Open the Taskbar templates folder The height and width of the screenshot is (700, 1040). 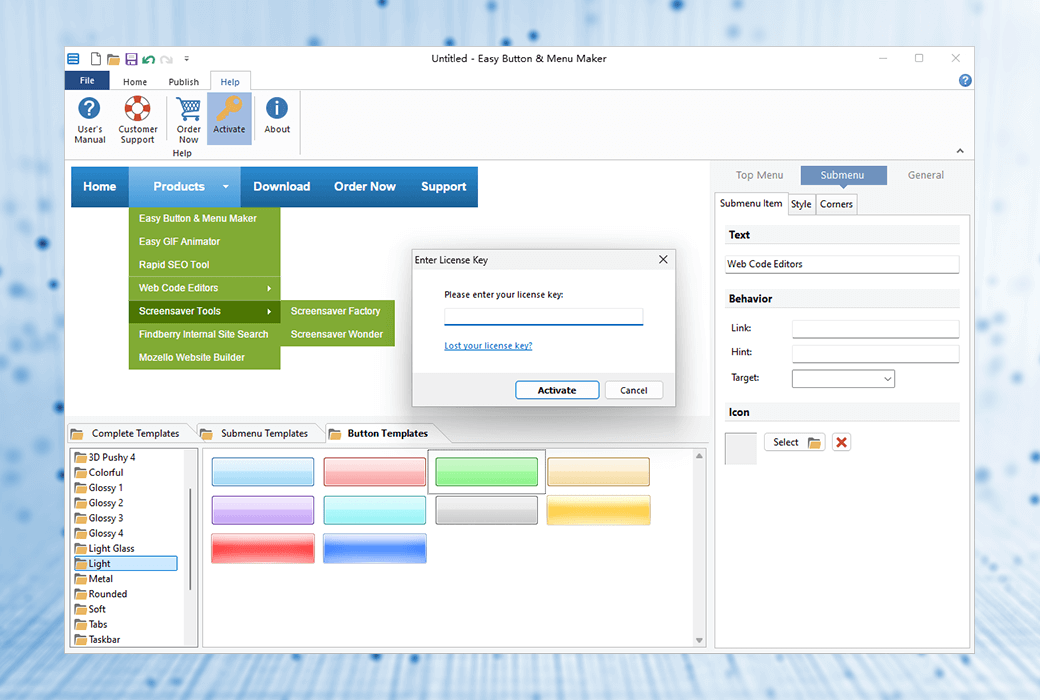pyautogui.click(x=98, y=640)
